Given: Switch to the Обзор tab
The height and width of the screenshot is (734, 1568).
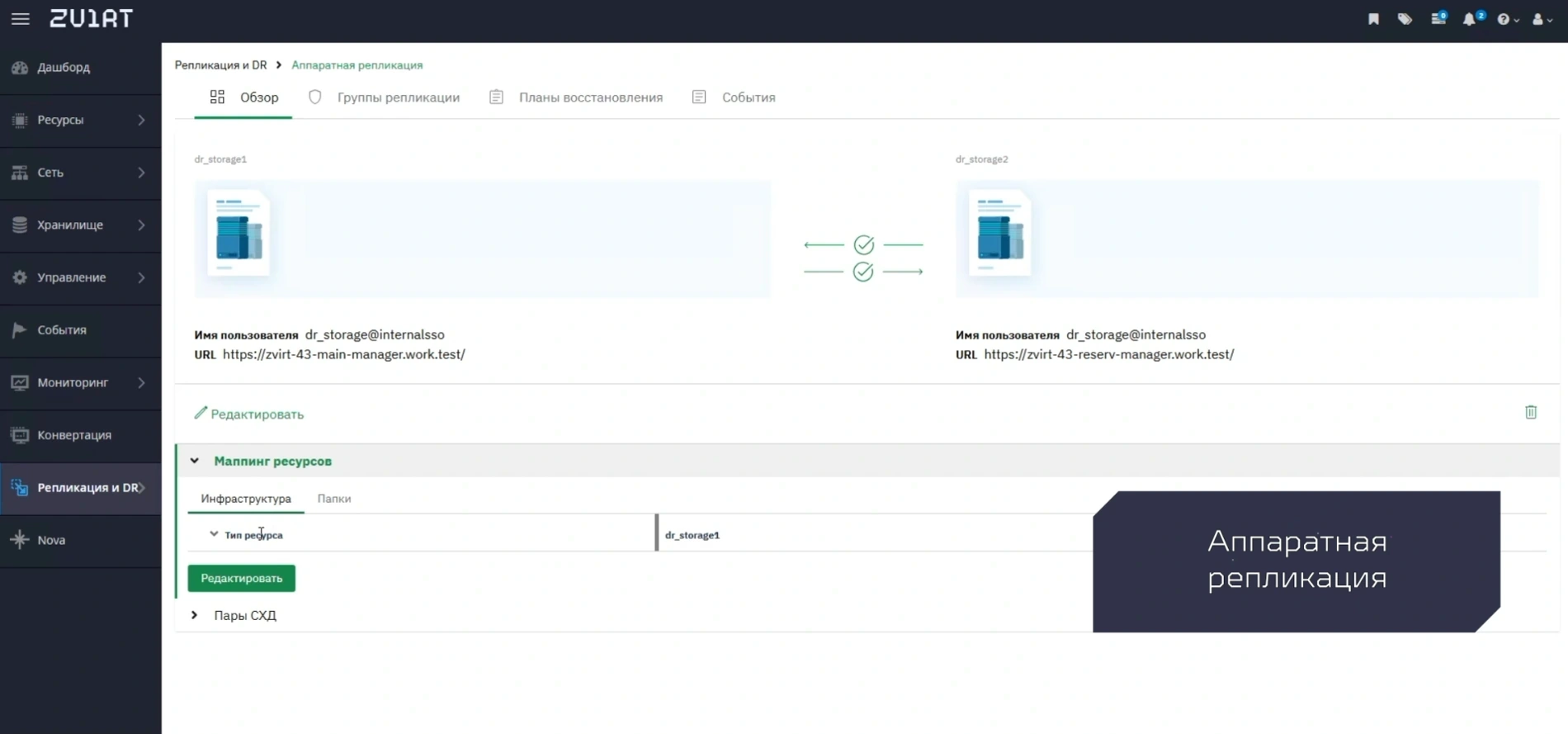Looking at the screenshot, I should point(243,97).
